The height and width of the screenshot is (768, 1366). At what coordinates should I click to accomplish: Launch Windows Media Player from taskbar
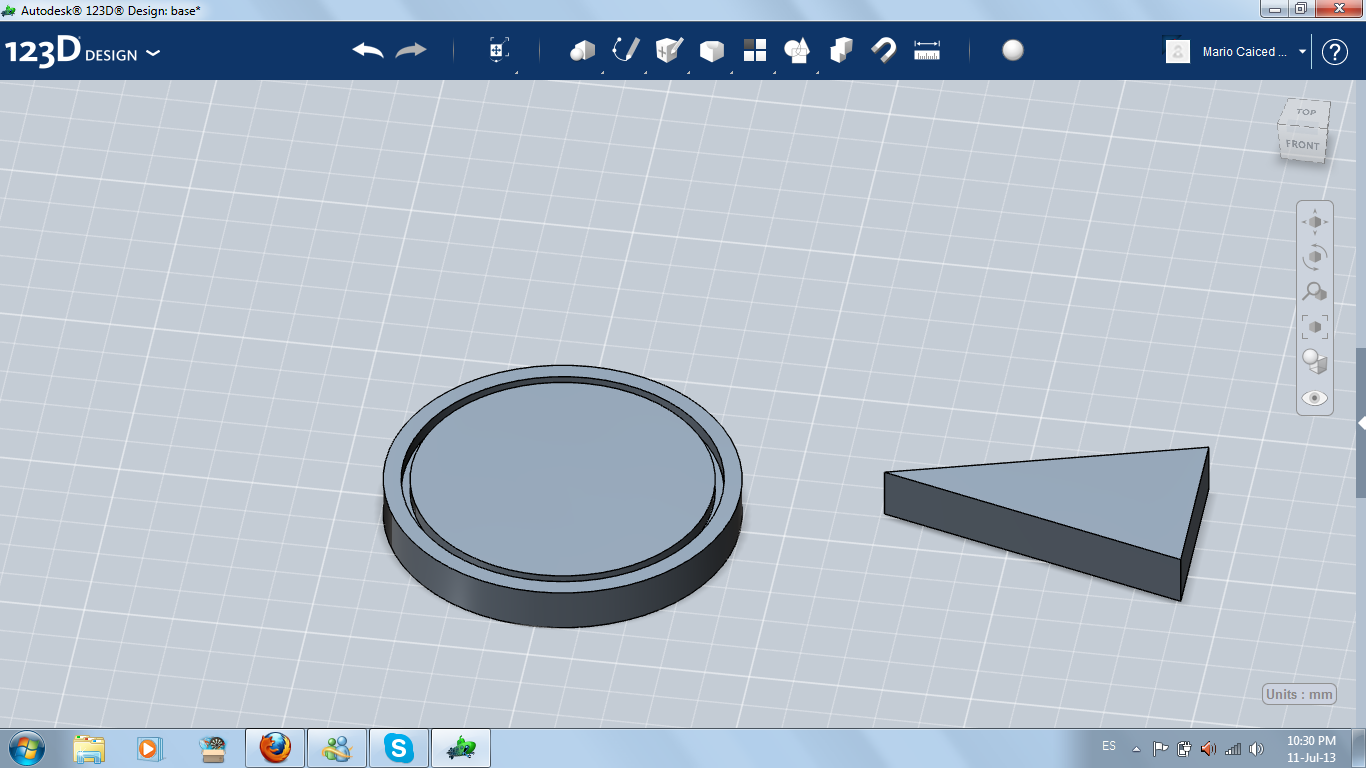tap(149, 748)
